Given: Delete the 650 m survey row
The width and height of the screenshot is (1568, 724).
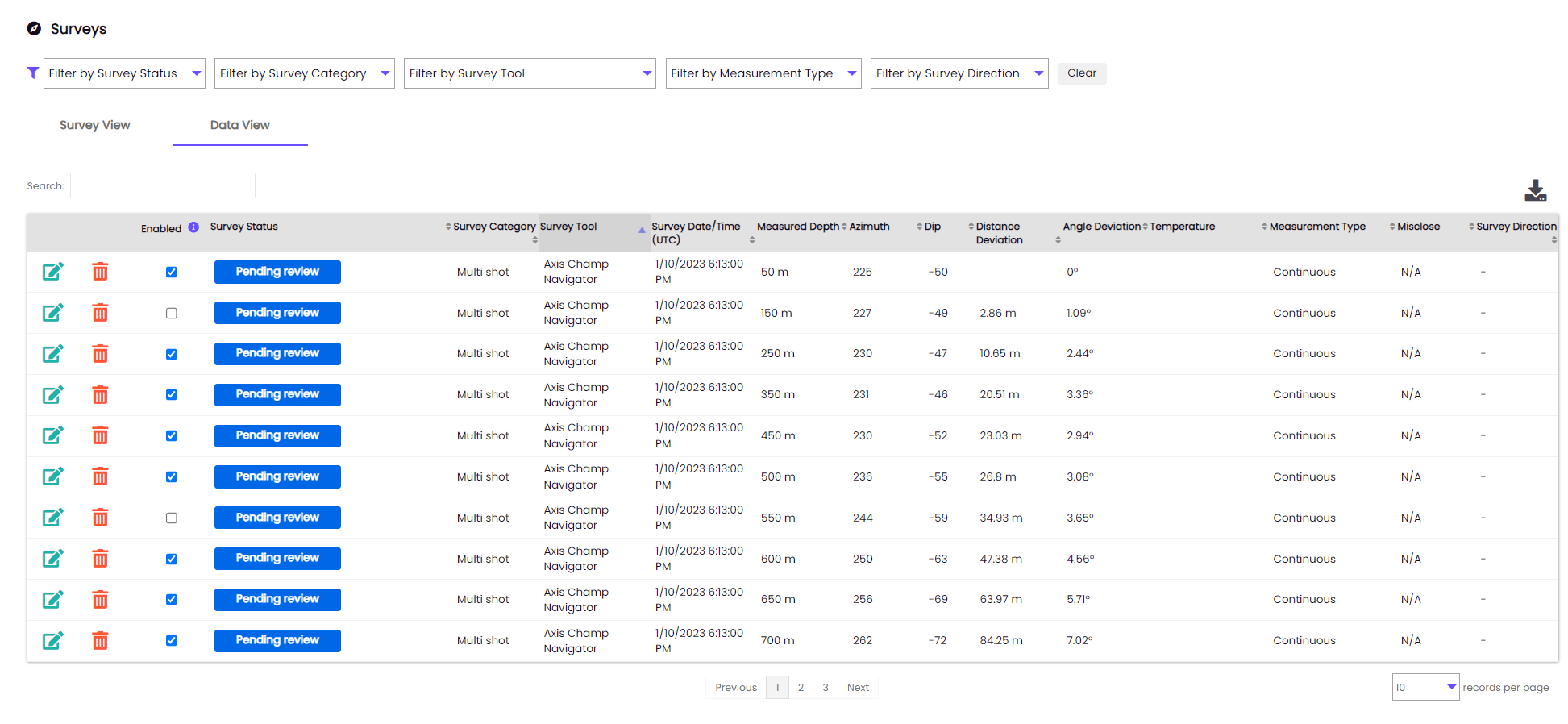Looking at the screenshot, I should (100, 599).
